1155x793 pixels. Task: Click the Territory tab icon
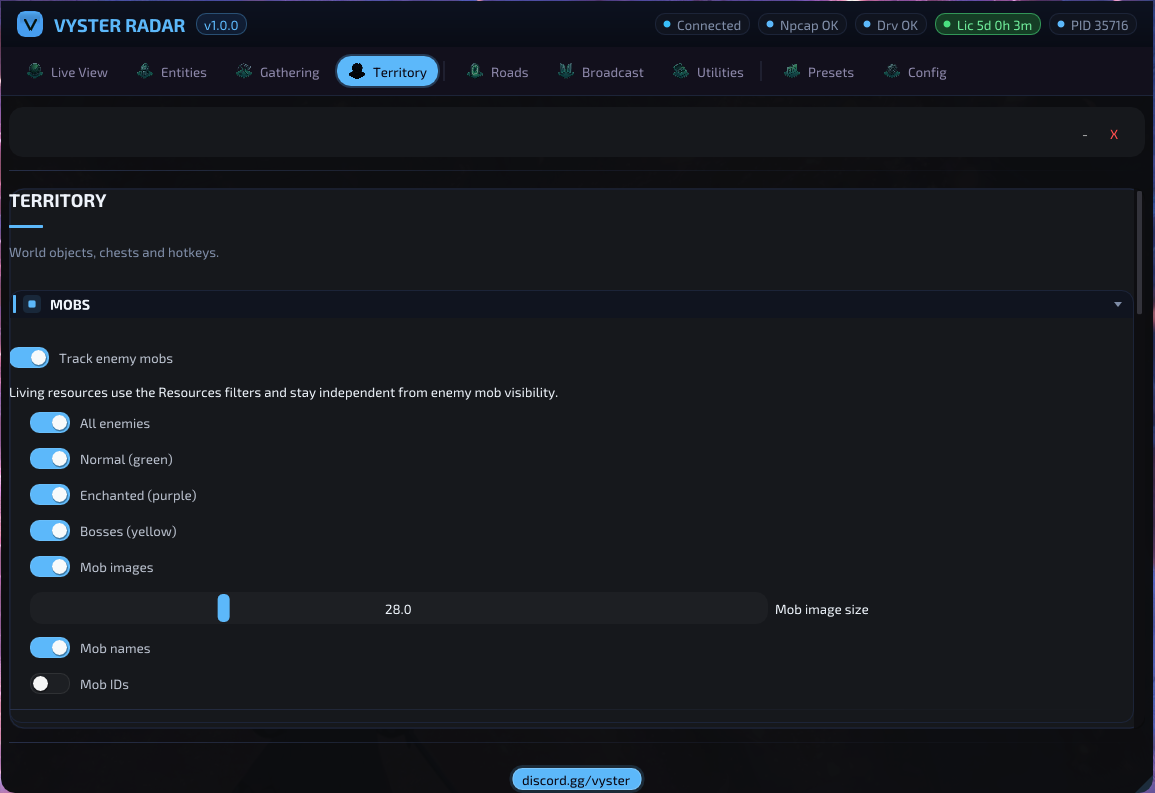(357, 71)
